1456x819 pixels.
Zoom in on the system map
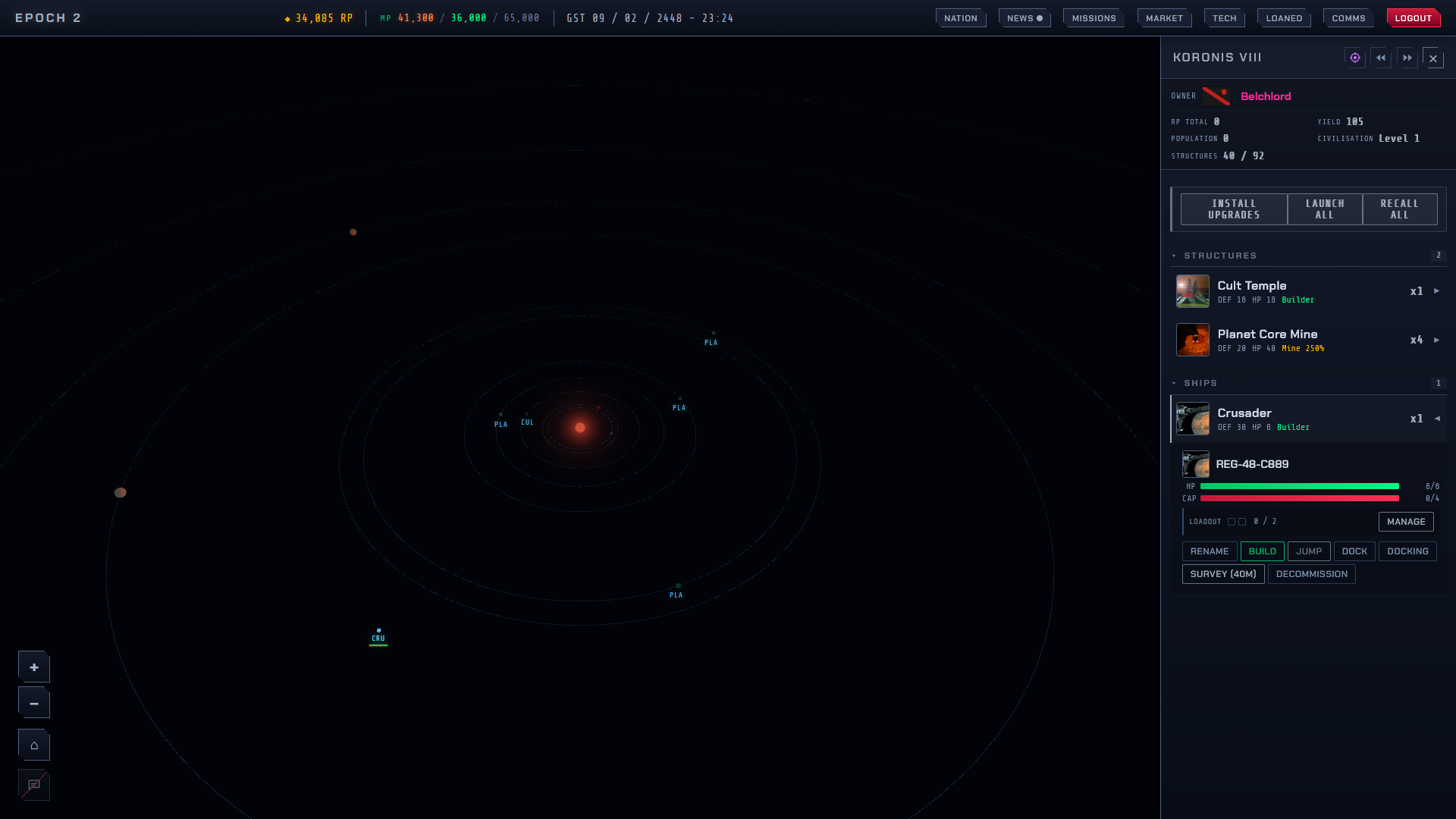(34, 667)
